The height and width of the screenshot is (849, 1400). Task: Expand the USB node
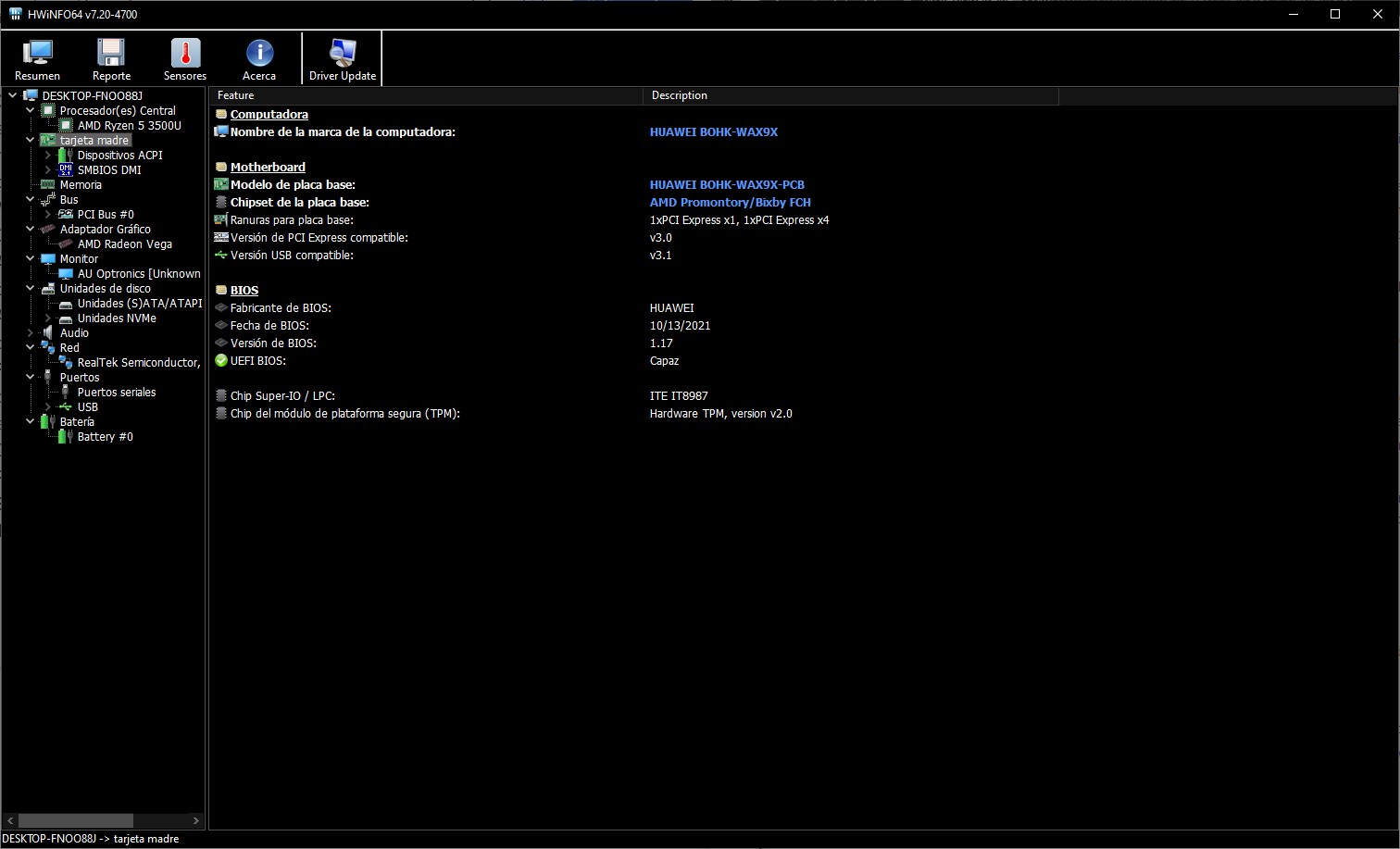click(47, 406)
